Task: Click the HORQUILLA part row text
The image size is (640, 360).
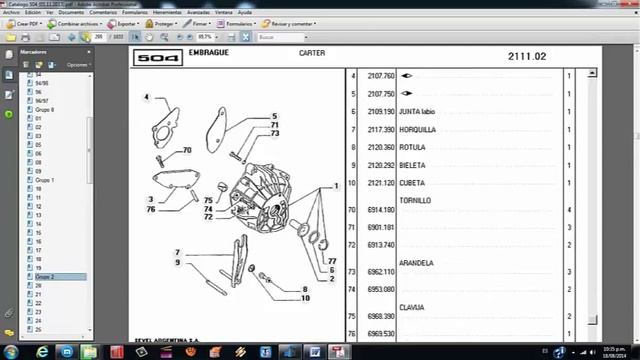Action: [x=418, y=130]
